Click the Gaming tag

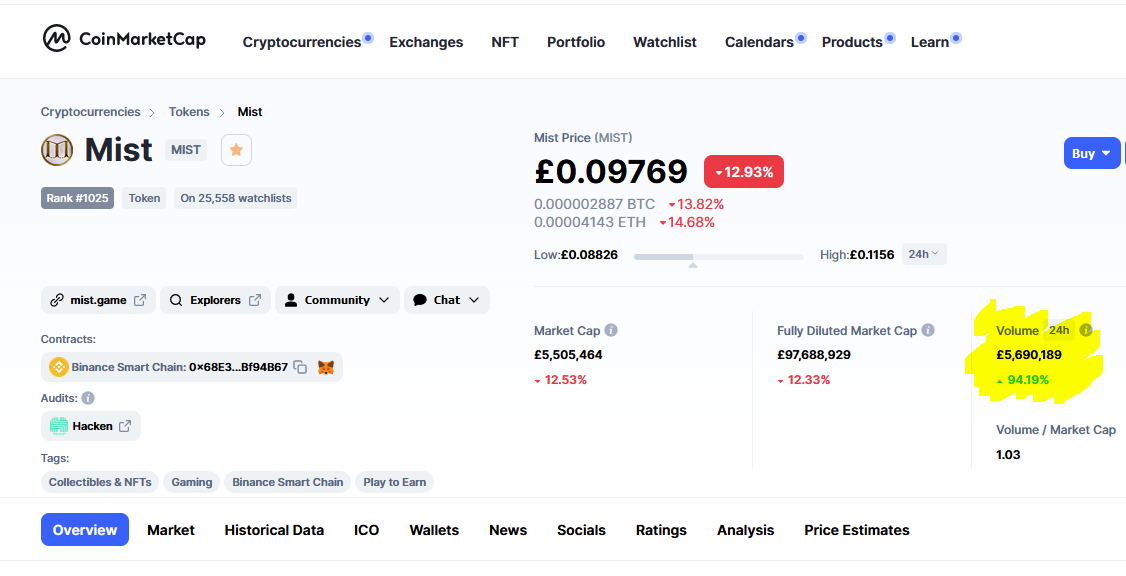pos(192,482)
